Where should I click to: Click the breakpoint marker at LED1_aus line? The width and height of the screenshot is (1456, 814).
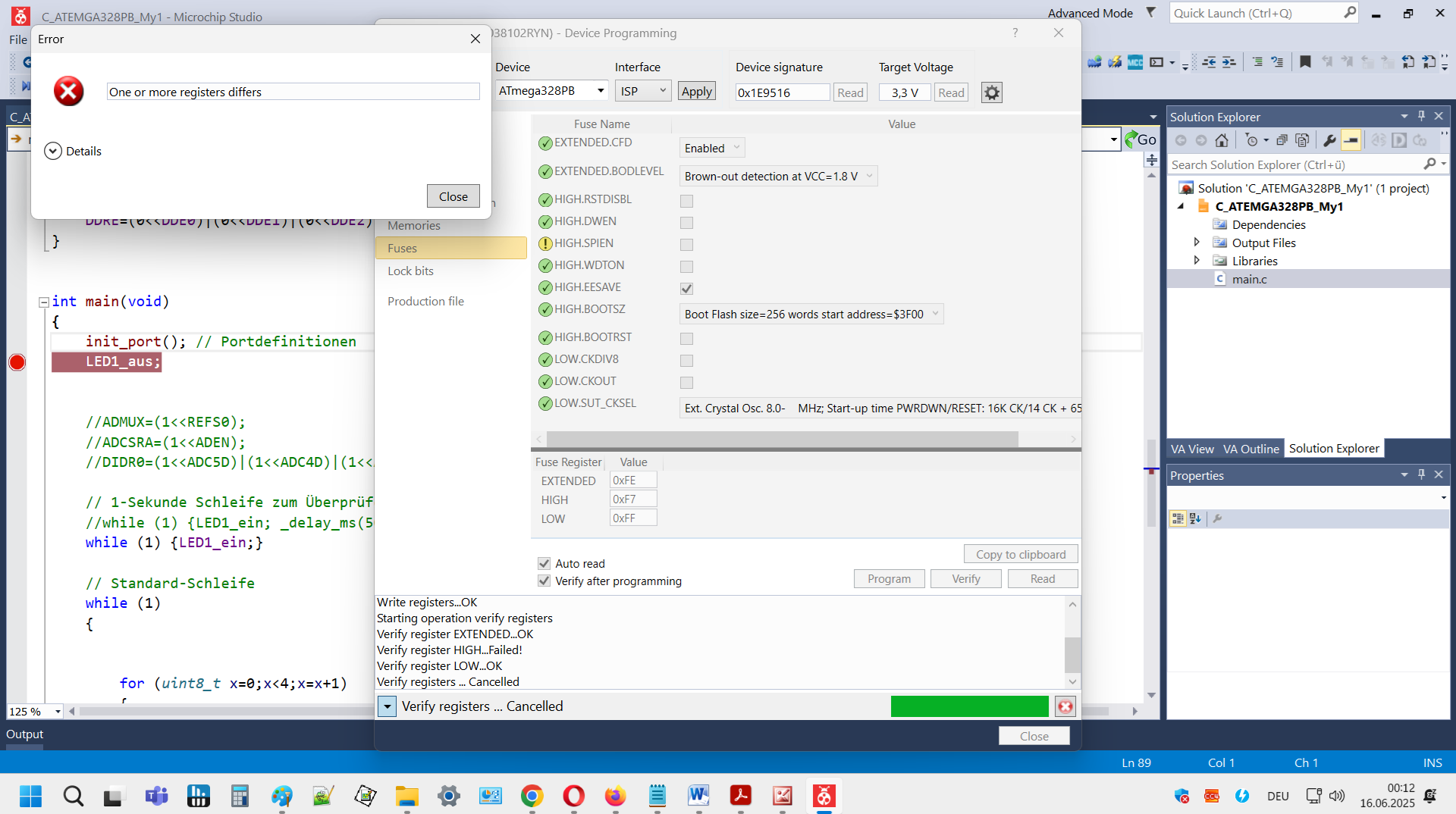coord(17,362)
